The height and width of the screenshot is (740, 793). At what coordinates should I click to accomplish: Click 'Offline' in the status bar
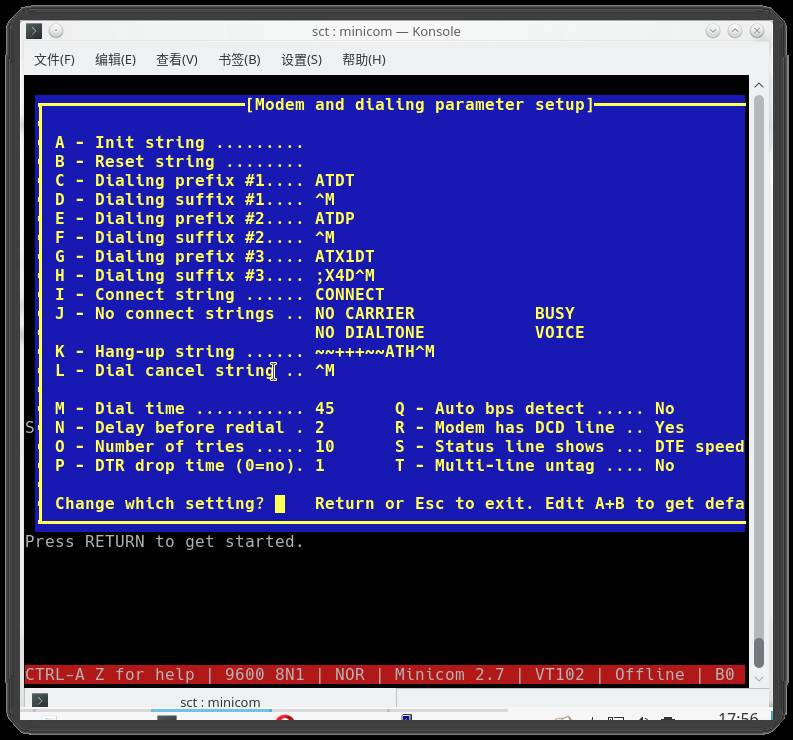(x=649, y=675)
